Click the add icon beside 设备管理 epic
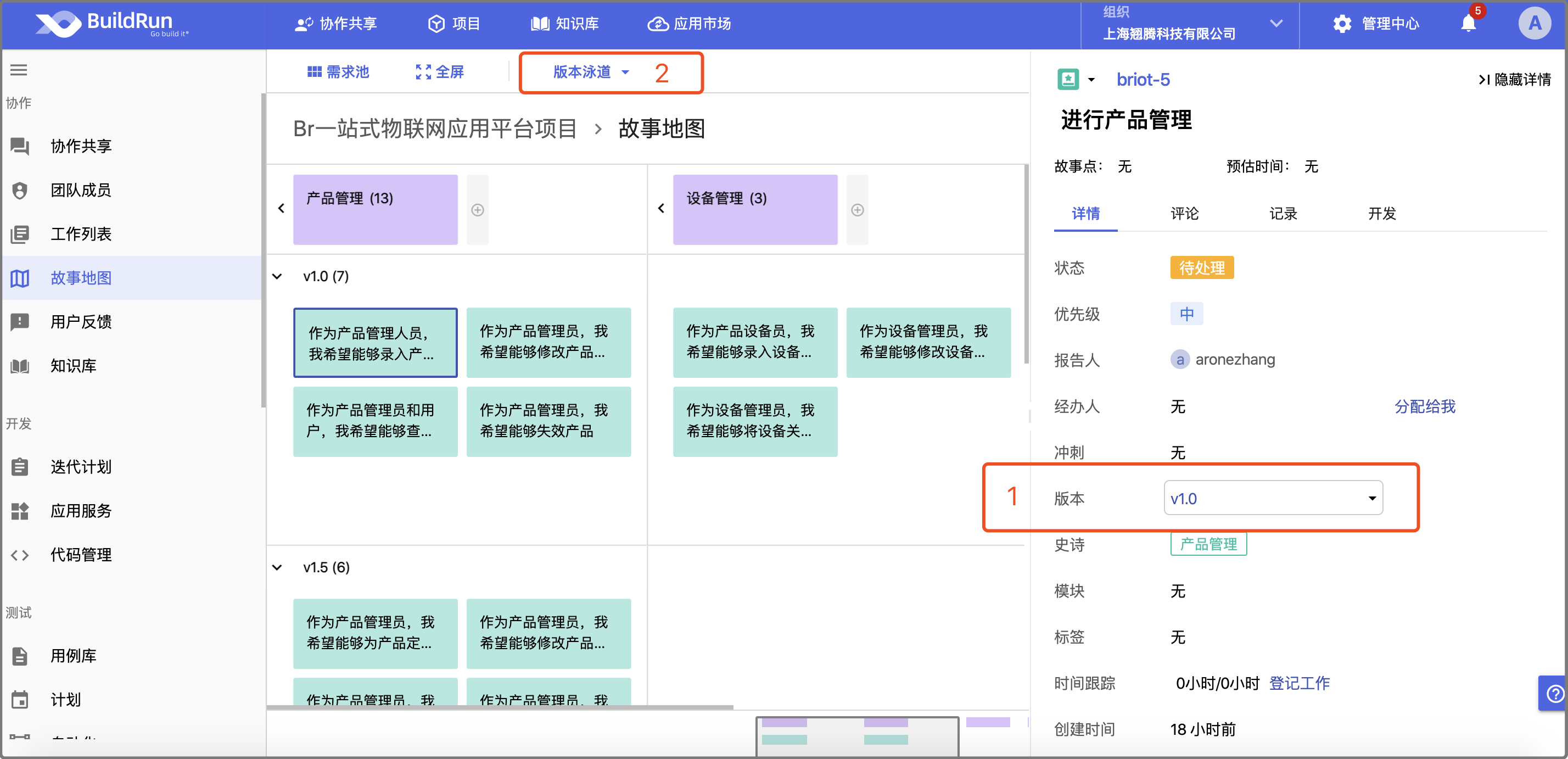Image resolution: width=1568 pixels, height=759 pixels. 857,210
